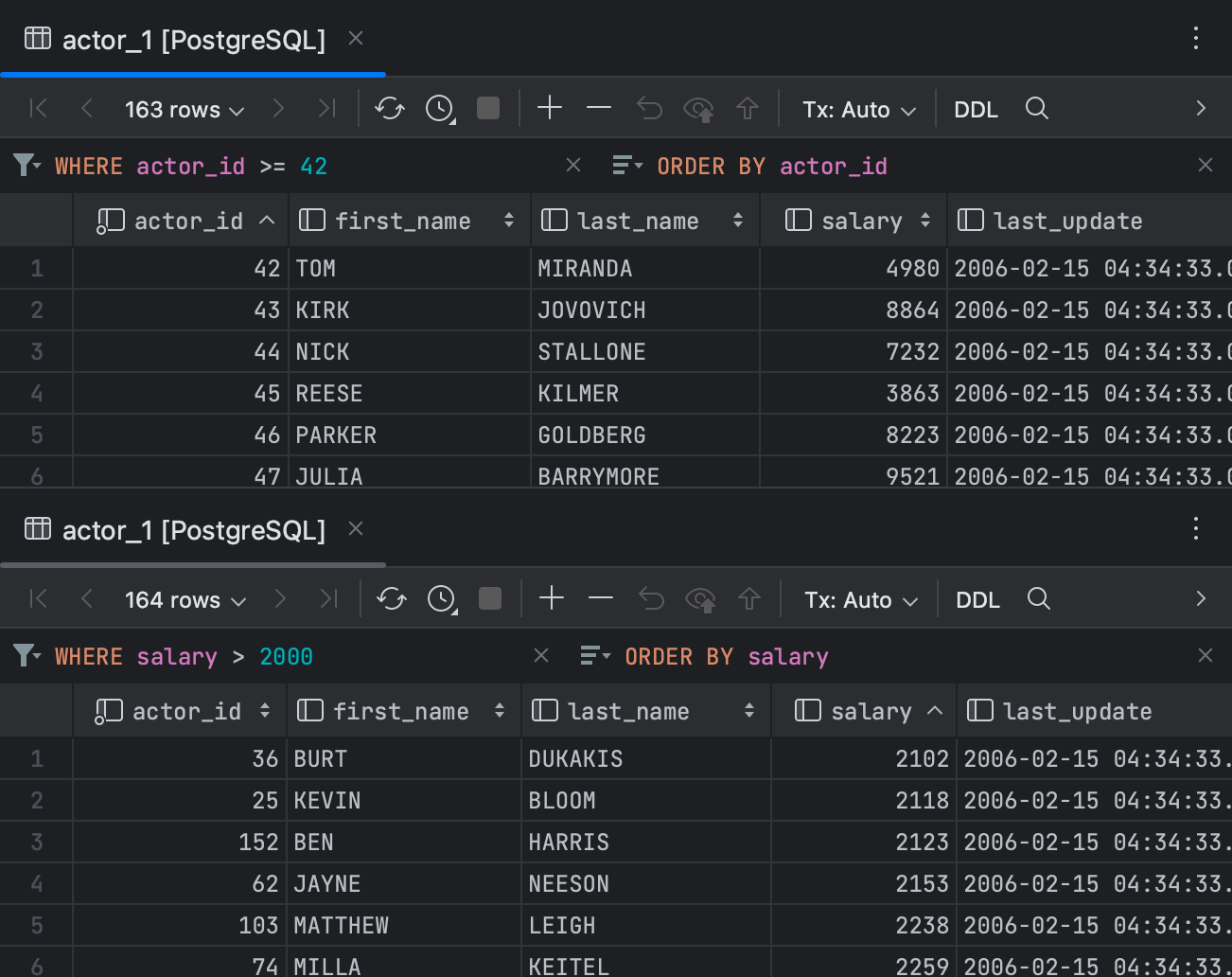This screenshot has width=1232, height=977.
Task: Refresh the query results
Action: click(x=390, y=109)
